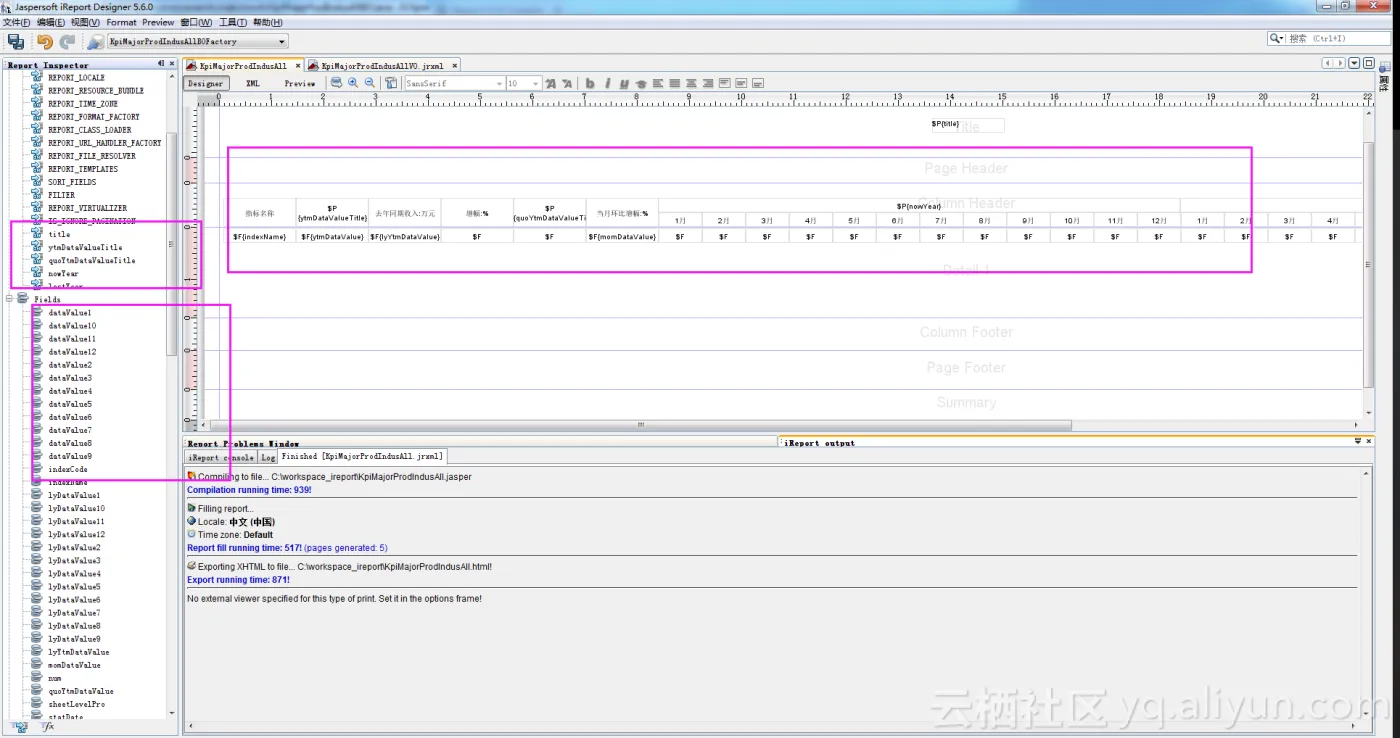
Task: Open the Preview menu in menu bar
Action: point(158,22)
